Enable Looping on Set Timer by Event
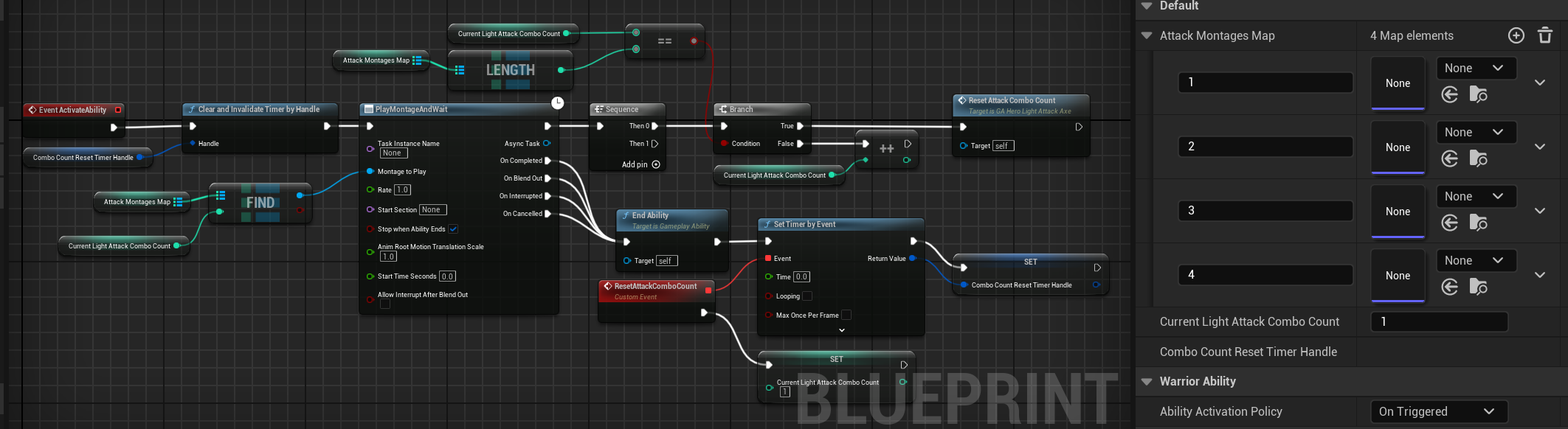 [807, 296]
